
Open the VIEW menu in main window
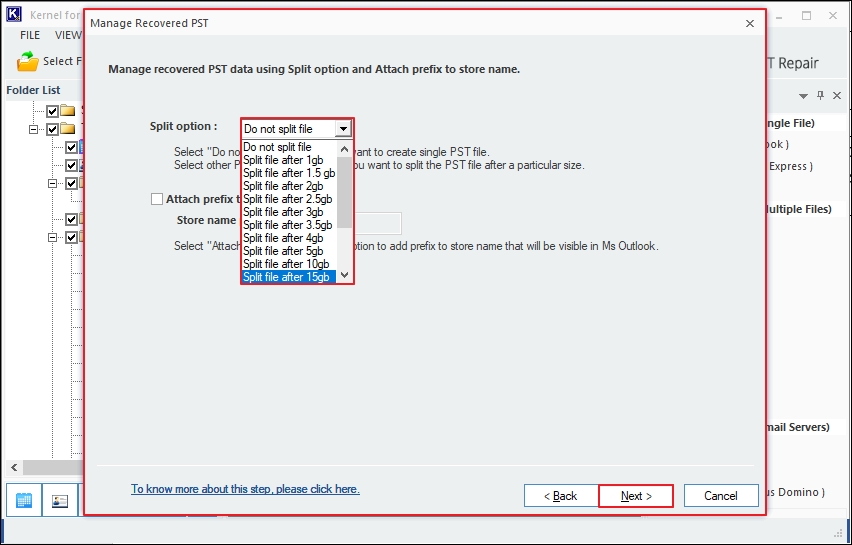pyautogui.click(x=68, y=35)
